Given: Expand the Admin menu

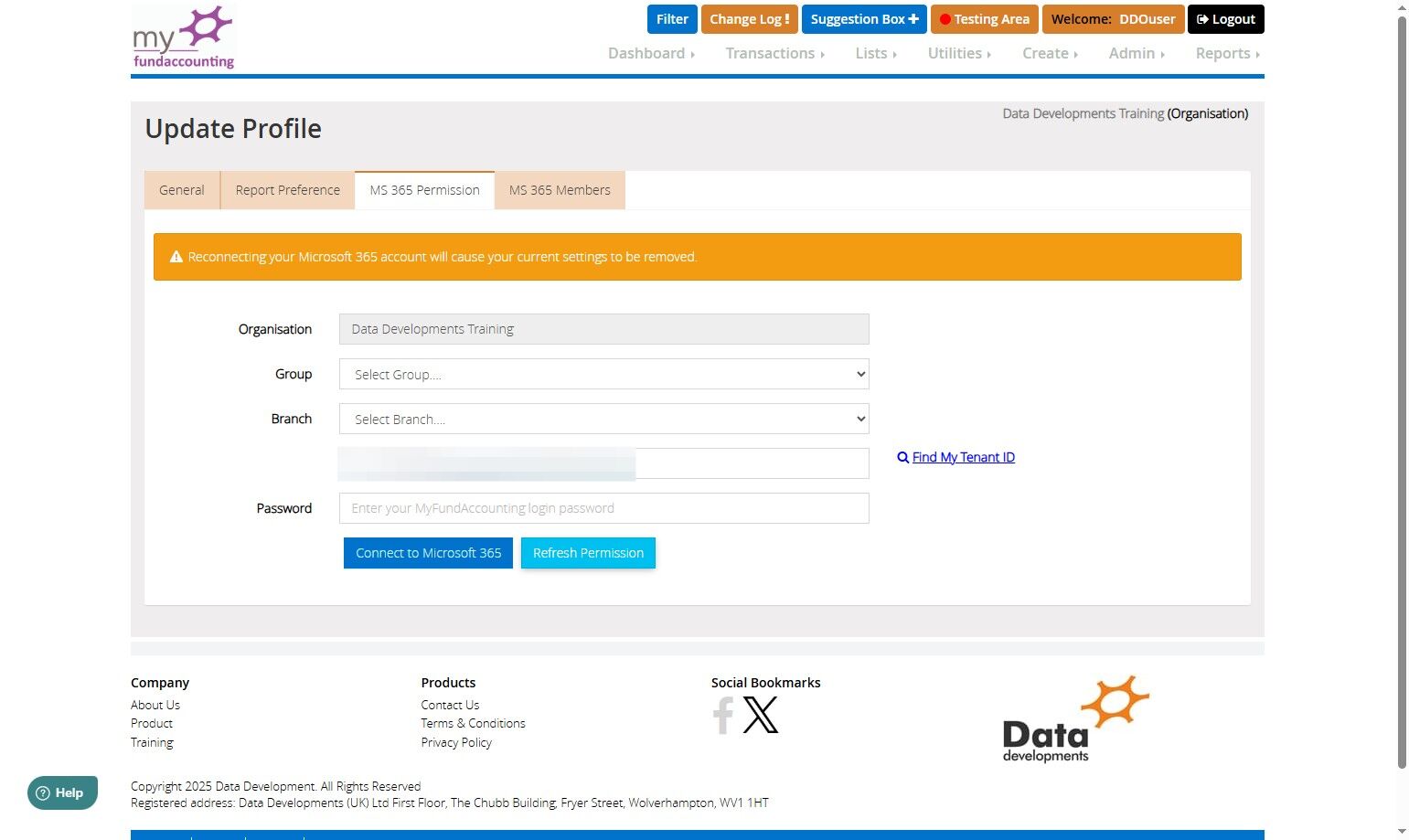Looking at the screenshot, I should [1137, 53].
